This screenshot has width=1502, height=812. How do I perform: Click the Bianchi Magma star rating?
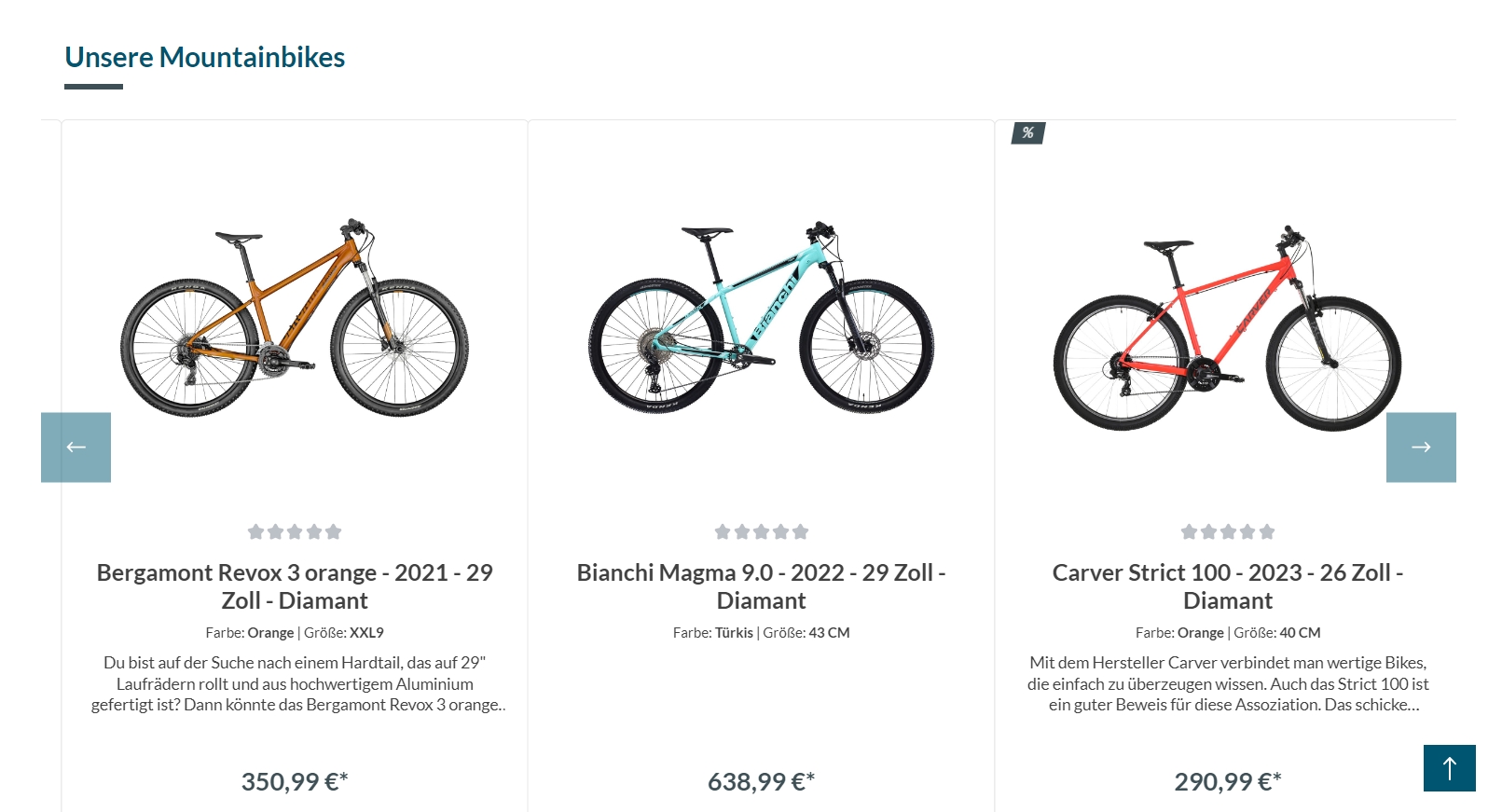761,531
